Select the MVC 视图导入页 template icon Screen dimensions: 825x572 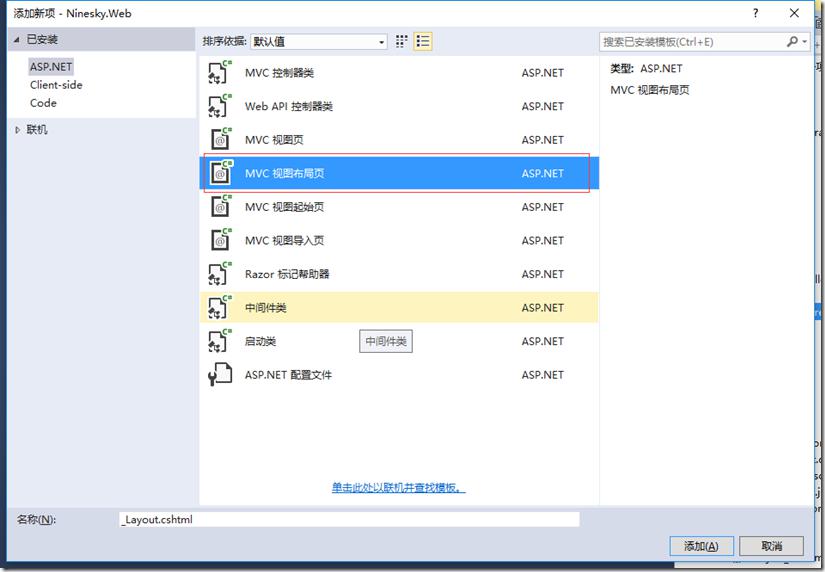click(x=220, y=240)
